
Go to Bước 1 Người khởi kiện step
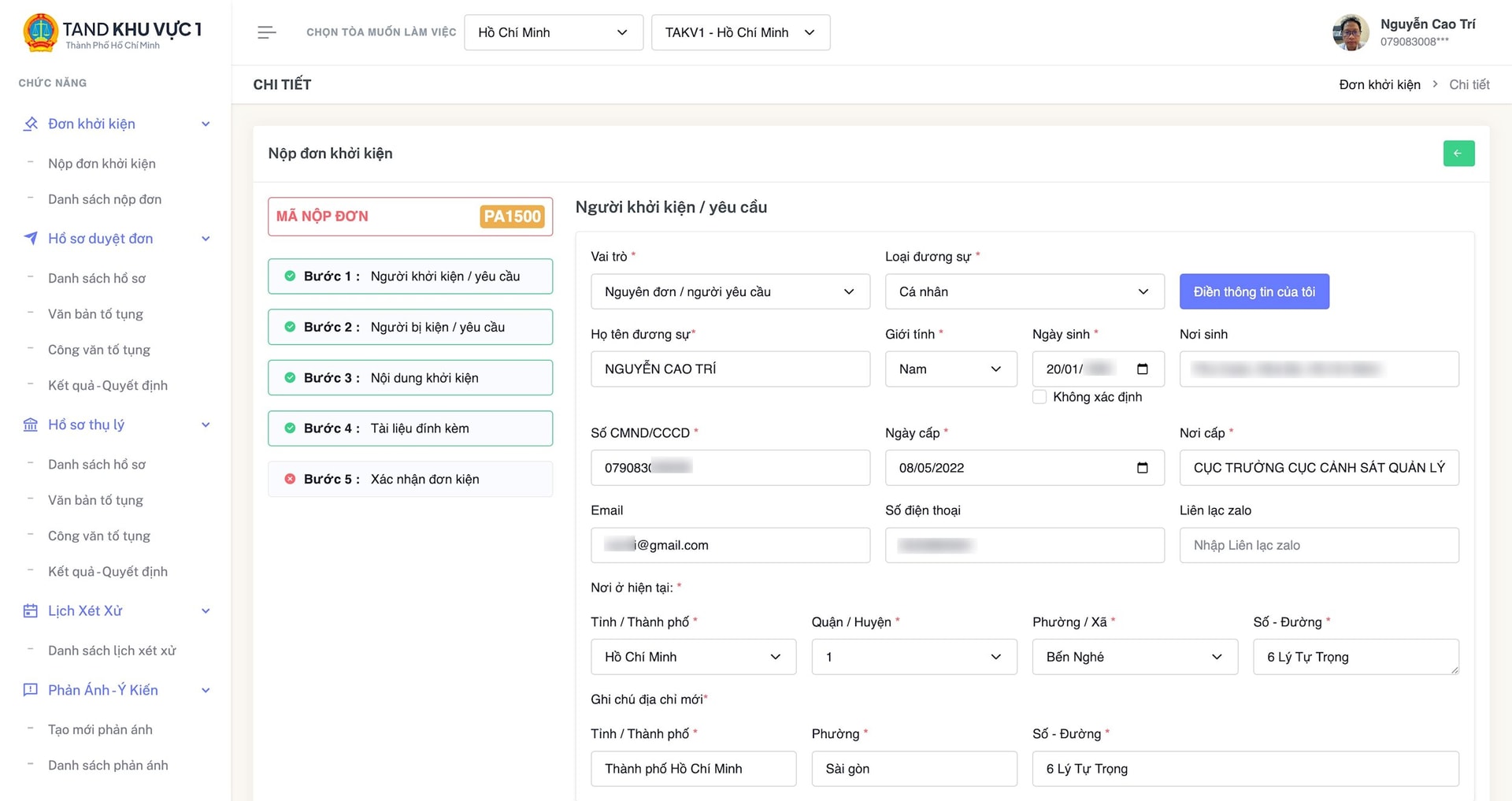[410, 276]
